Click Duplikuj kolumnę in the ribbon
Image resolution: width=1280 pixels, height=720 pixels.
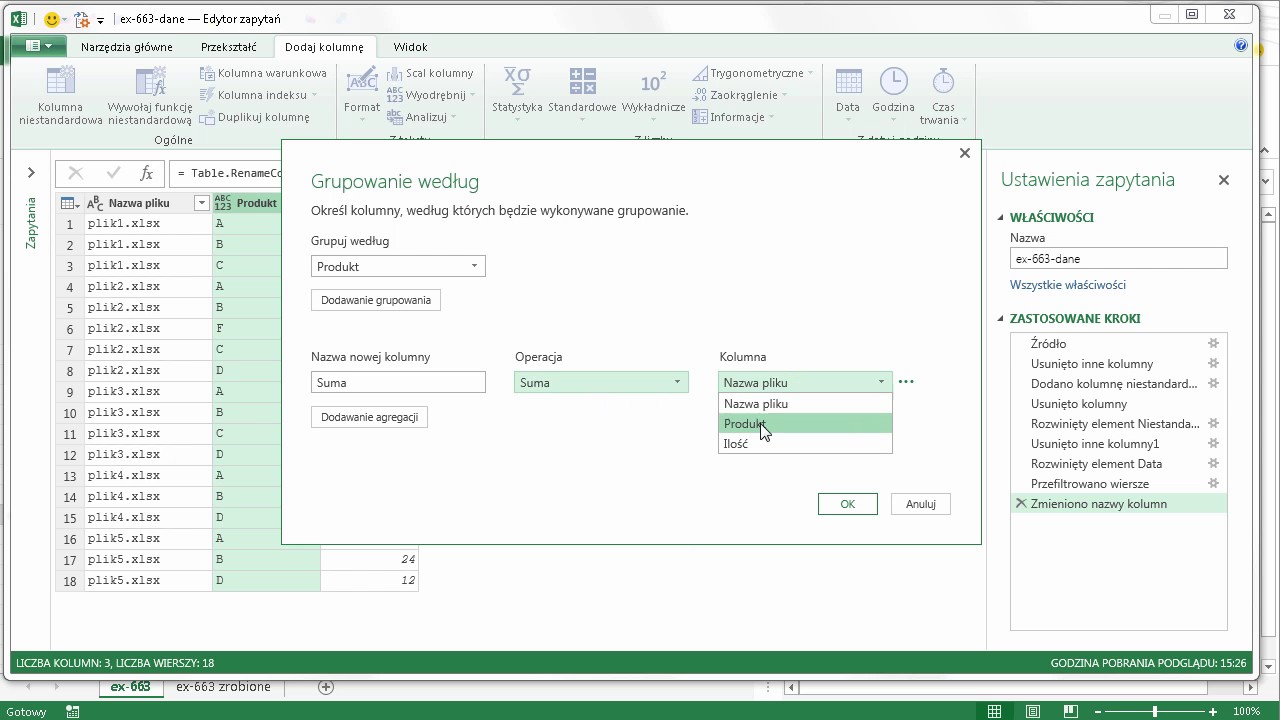coord(255,117)
